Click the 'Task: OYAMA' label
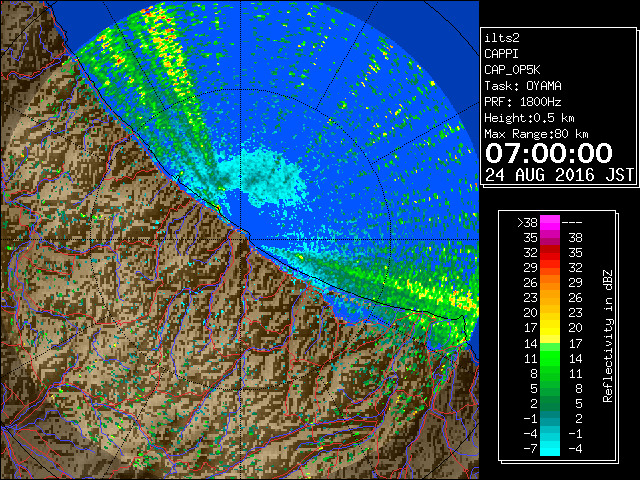 522,86
